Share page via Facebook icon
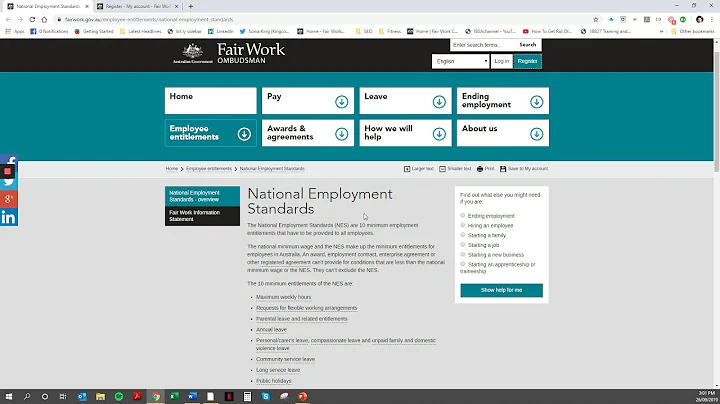The image size is (720, 404). coord(11,160)
